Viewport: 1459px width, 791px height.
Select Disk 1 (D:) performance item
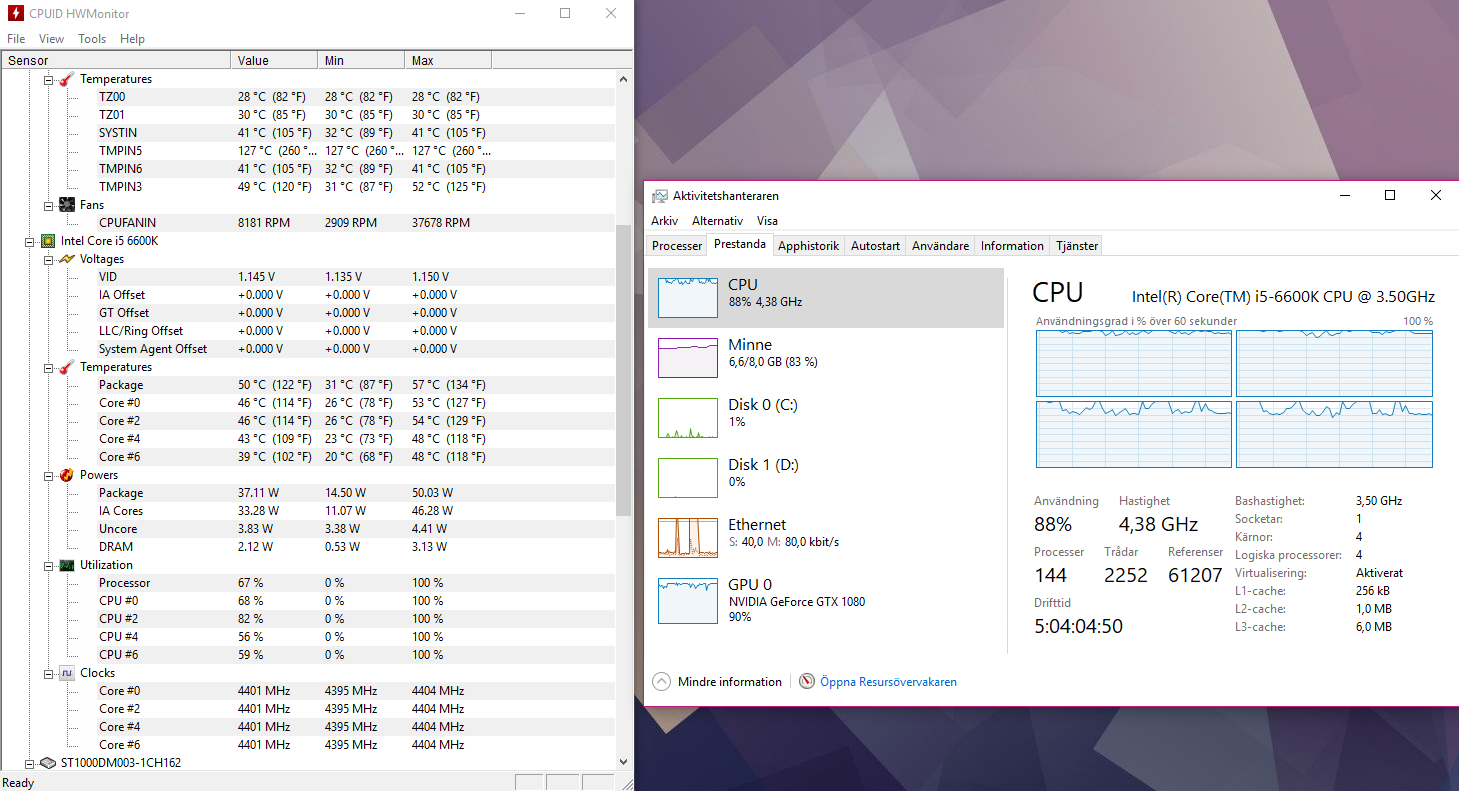point(826,478)
